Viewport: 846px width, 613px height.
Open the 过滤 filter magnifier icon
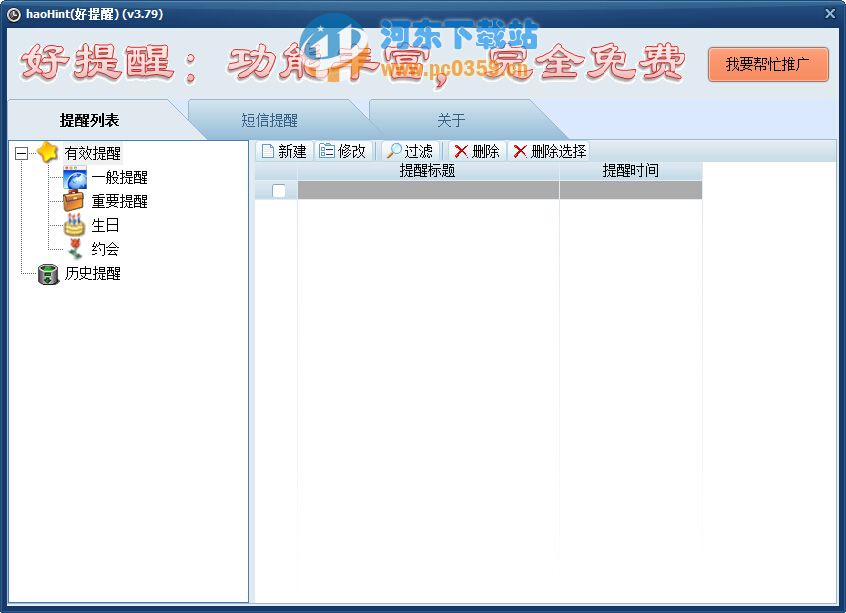pos(393,151)
